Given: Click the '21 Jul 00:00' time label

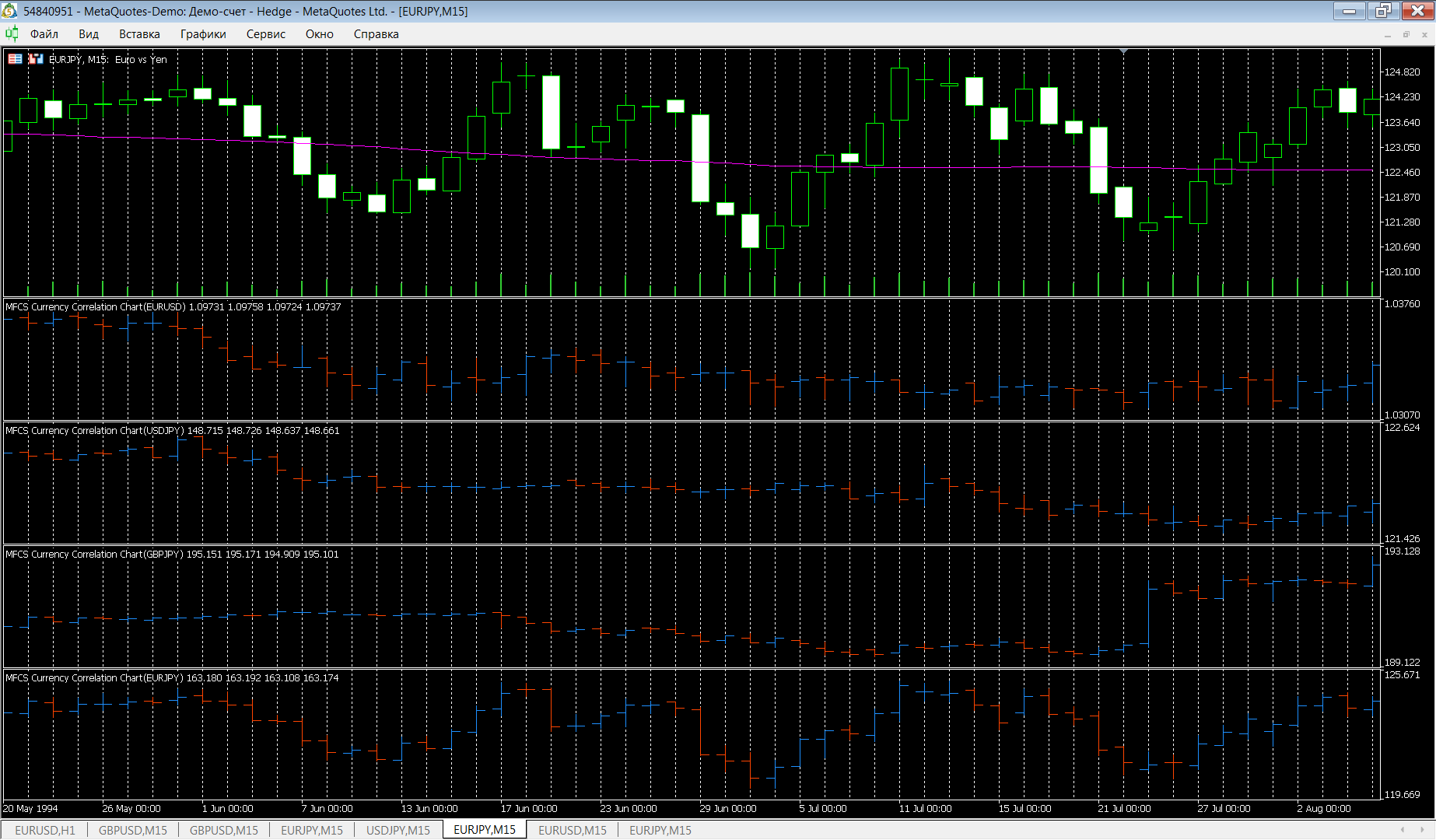Looking at the screenshot, I should [1125, 808].
